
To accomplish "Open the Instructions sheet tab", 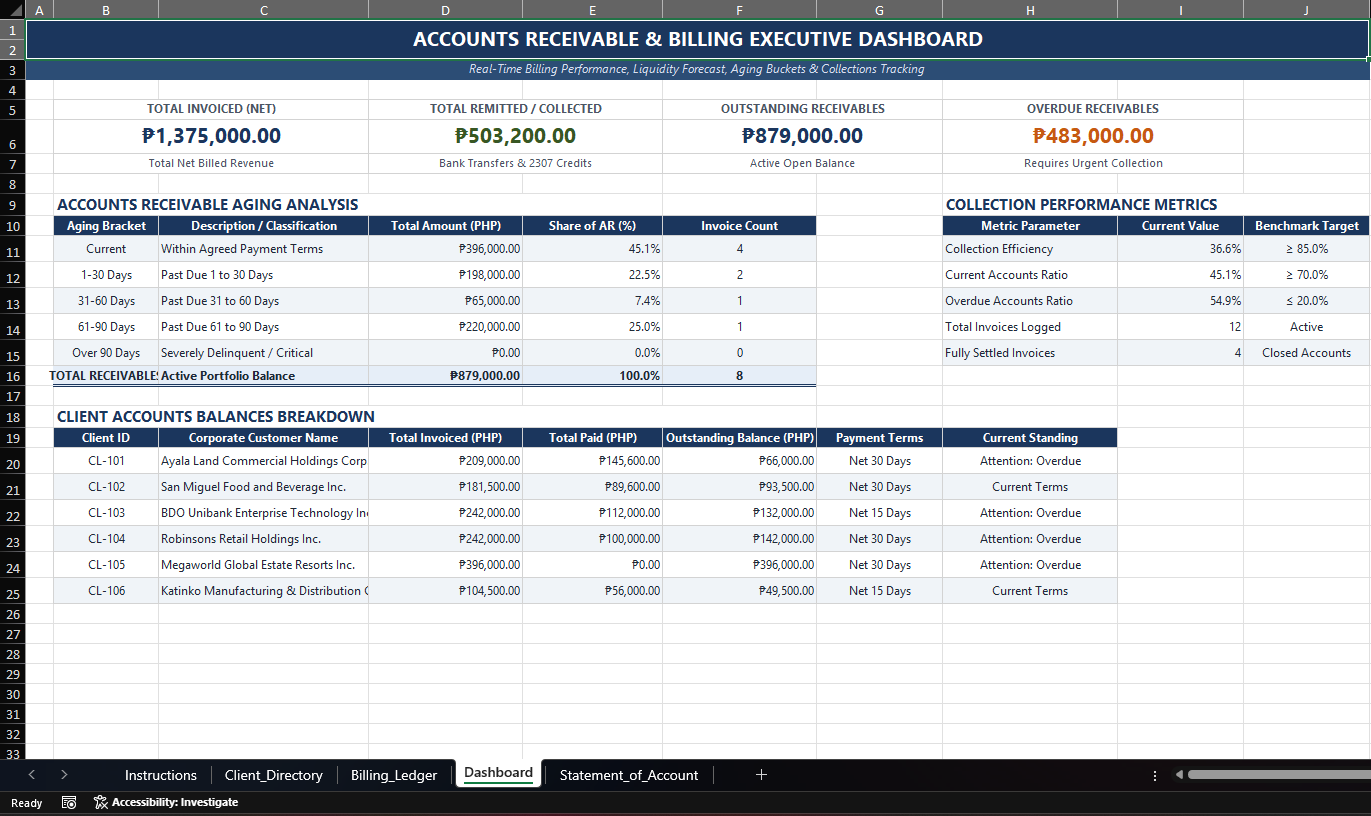I will pyautogui.click(x=161, y=775).
